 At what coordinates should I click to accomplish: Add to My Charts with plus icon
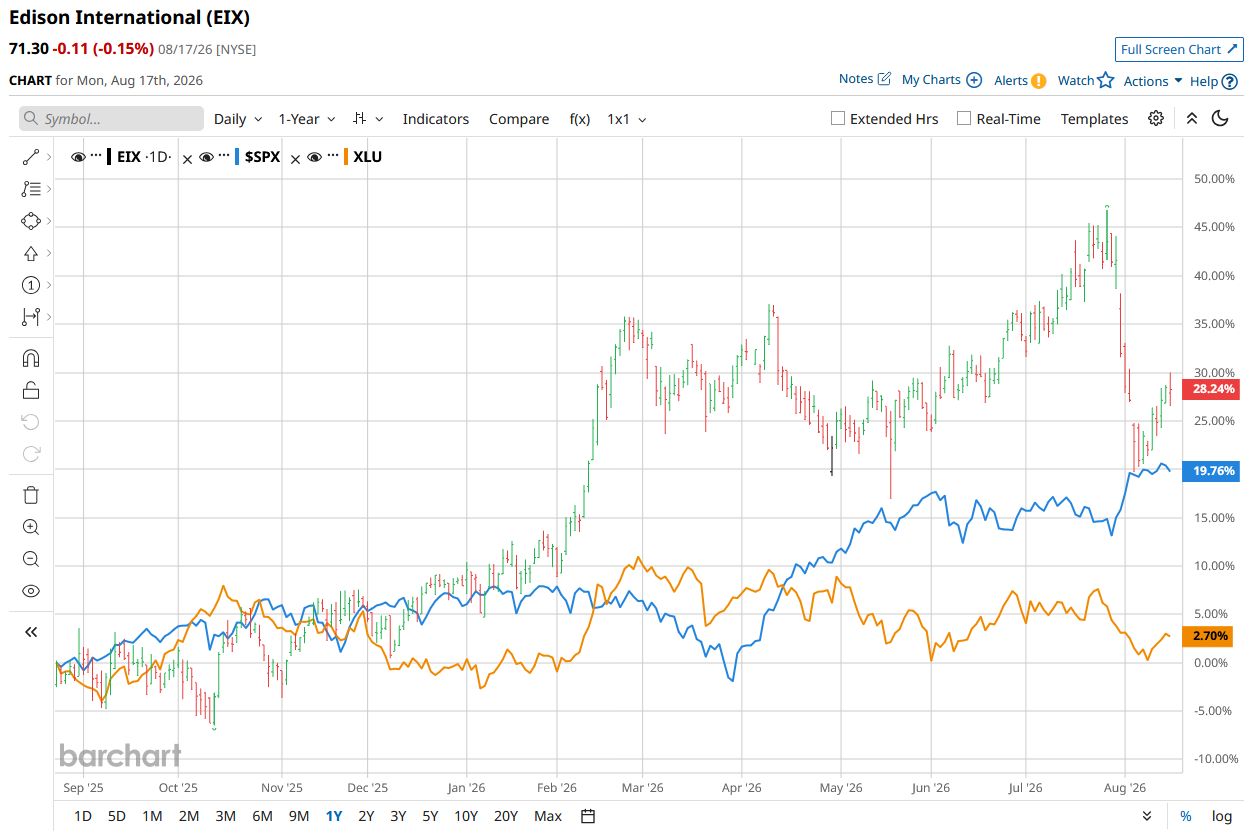click(974, 80)
